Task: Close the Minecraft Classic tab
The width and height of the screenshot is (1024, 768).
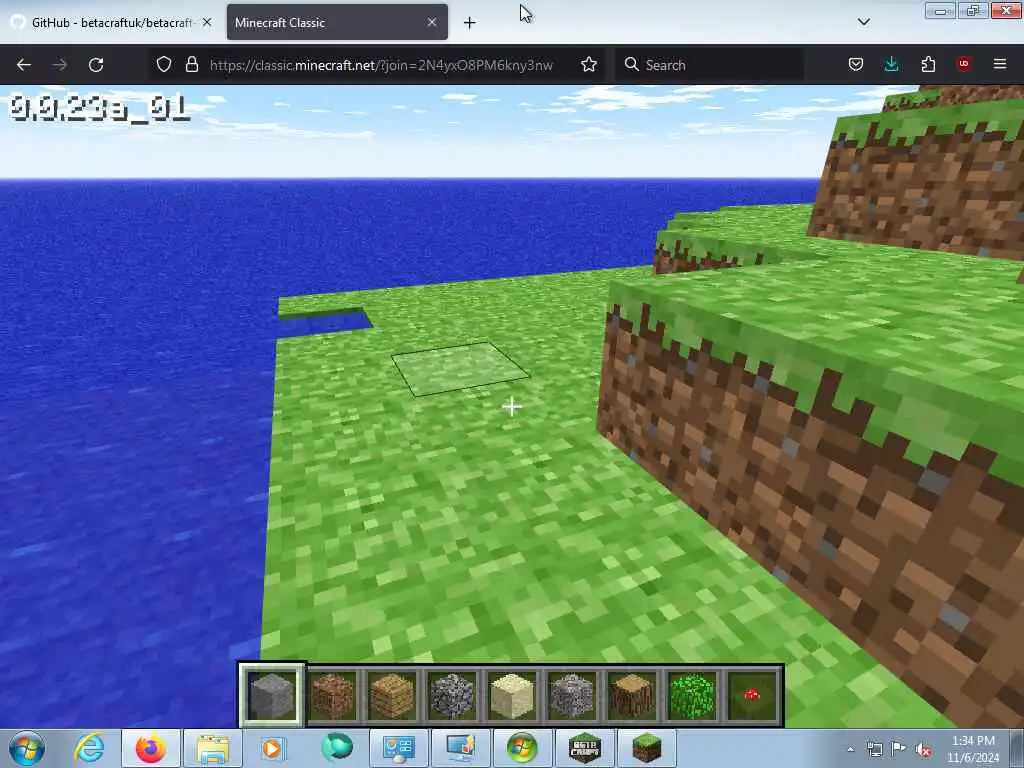Action: (x=432, y=22)
